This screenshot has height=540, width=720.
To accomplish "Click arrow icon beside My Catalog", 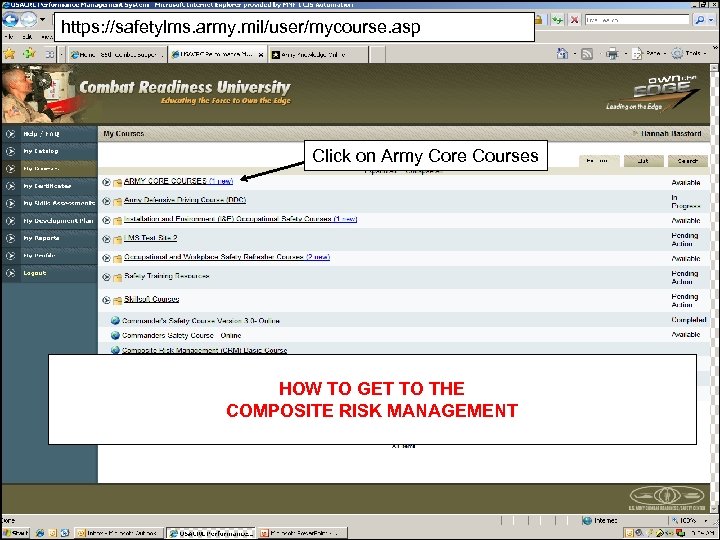I will (x=11, y=151).
